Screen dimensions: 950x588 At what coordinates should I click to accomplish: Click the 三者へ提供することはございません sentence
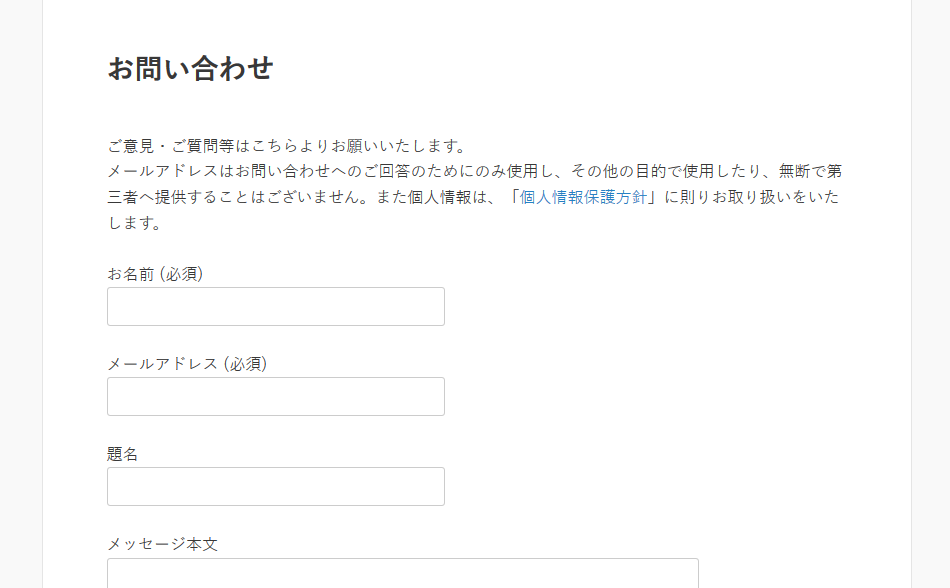[x=238, y=197]
